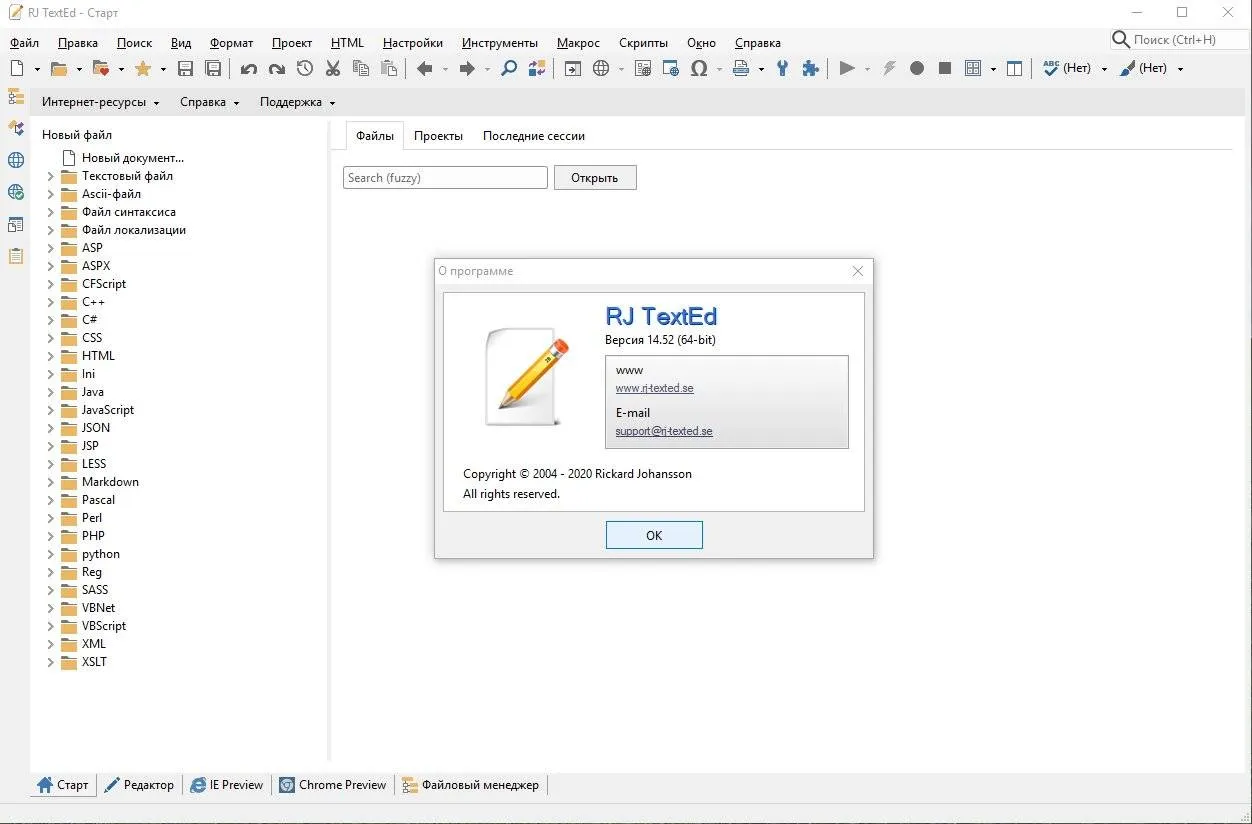Expand the JavaScript templates folder
Viewport: 1252px width, 824px height.
pyautogui.click(x=51, y=410)
